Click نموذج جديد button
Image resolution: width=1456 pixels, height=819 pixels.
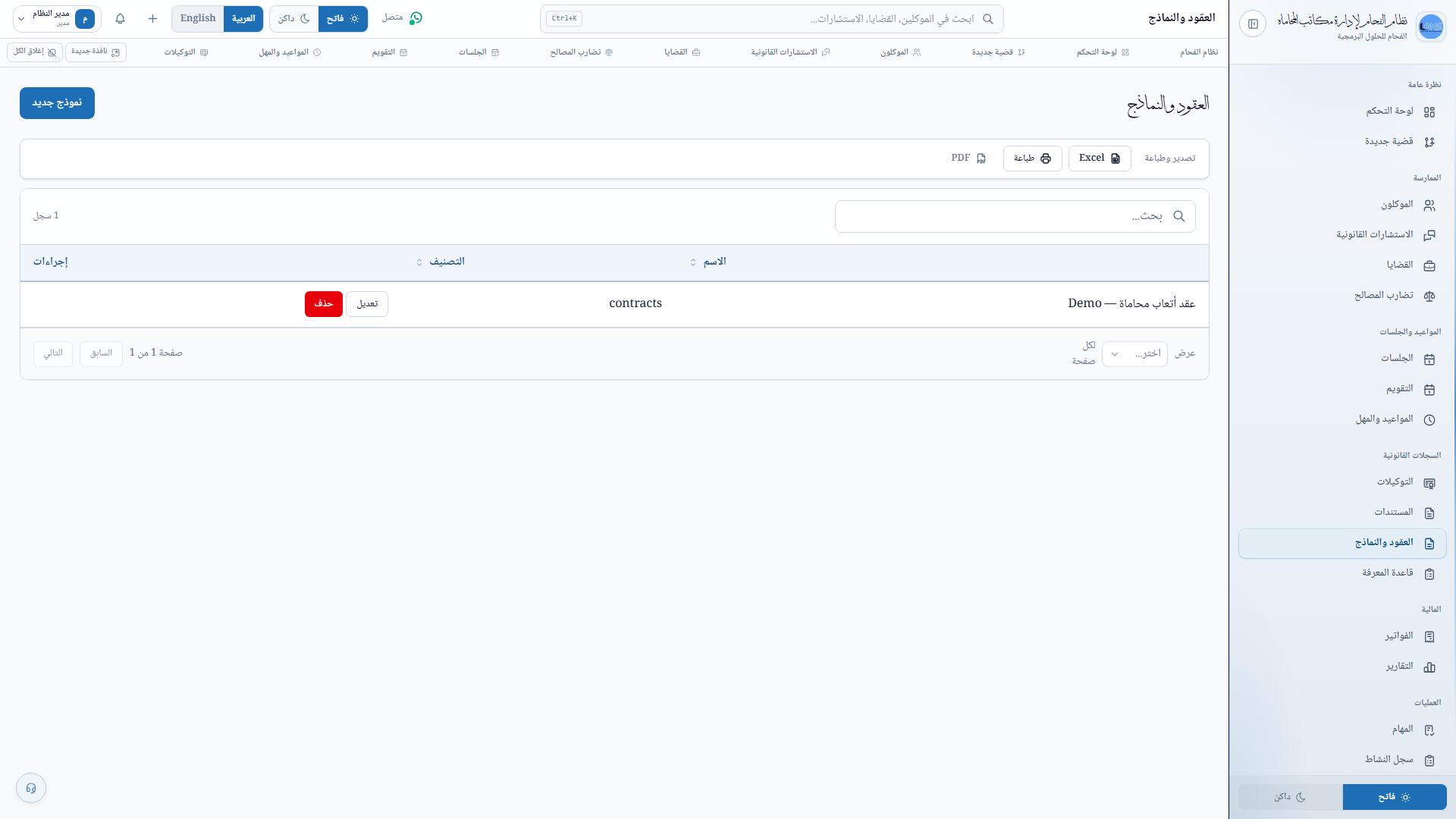pos(57,103)
